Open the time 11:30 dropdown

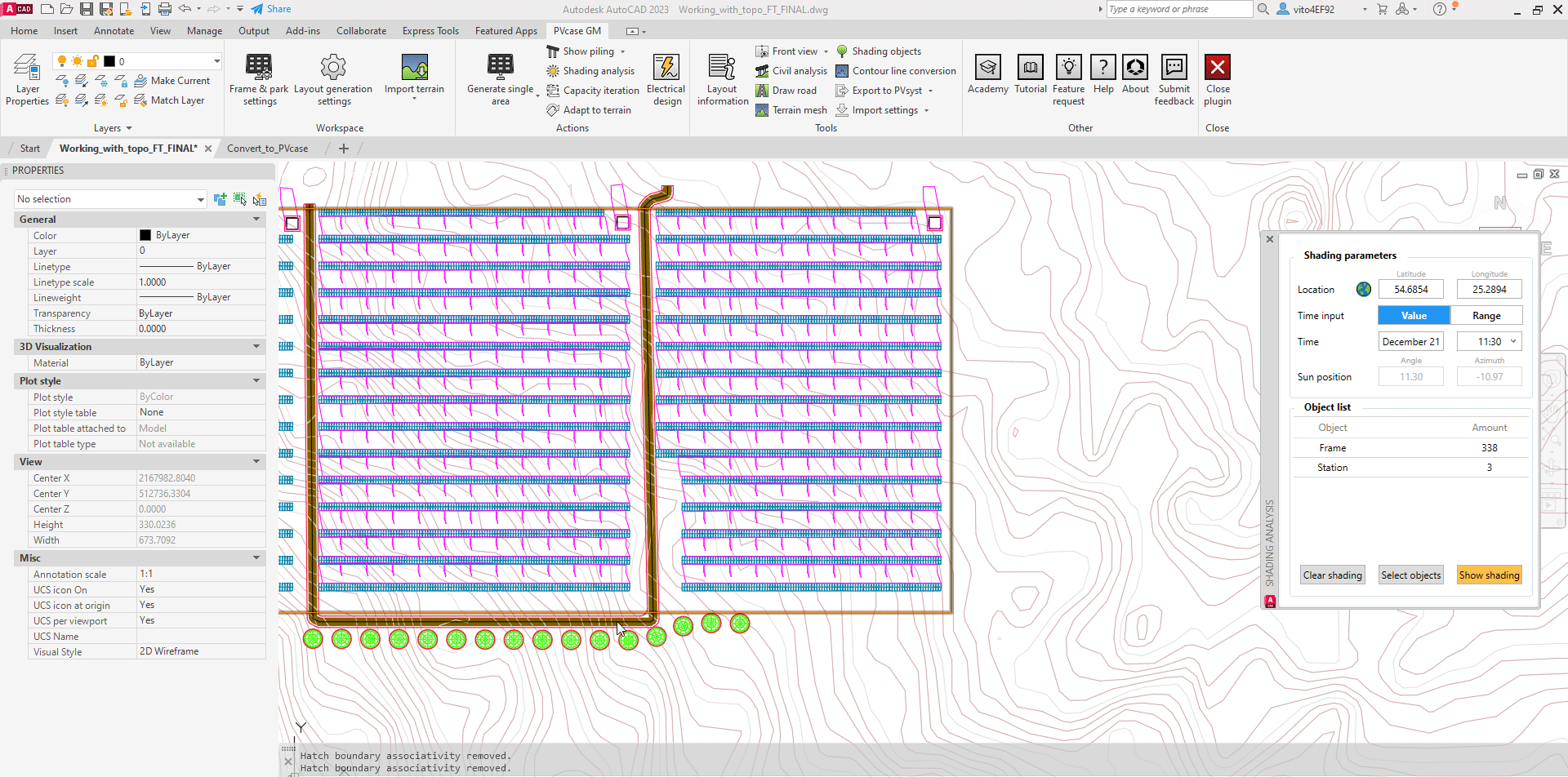[1512, 342]
